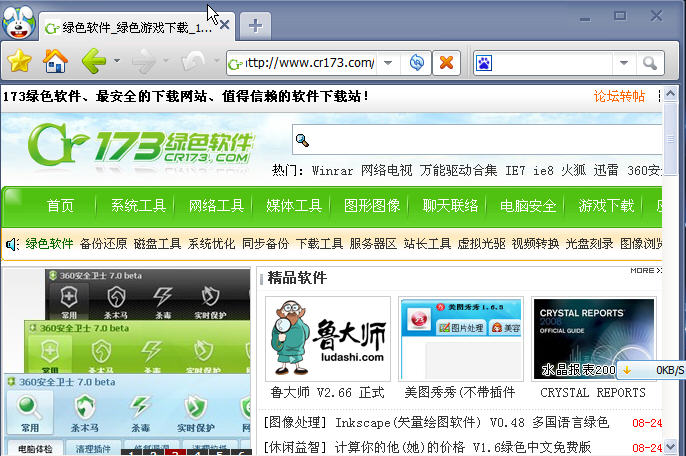This screenshot has width=686, height=456.
Task: Click in the address bar URL field
Action: point(309,63)
